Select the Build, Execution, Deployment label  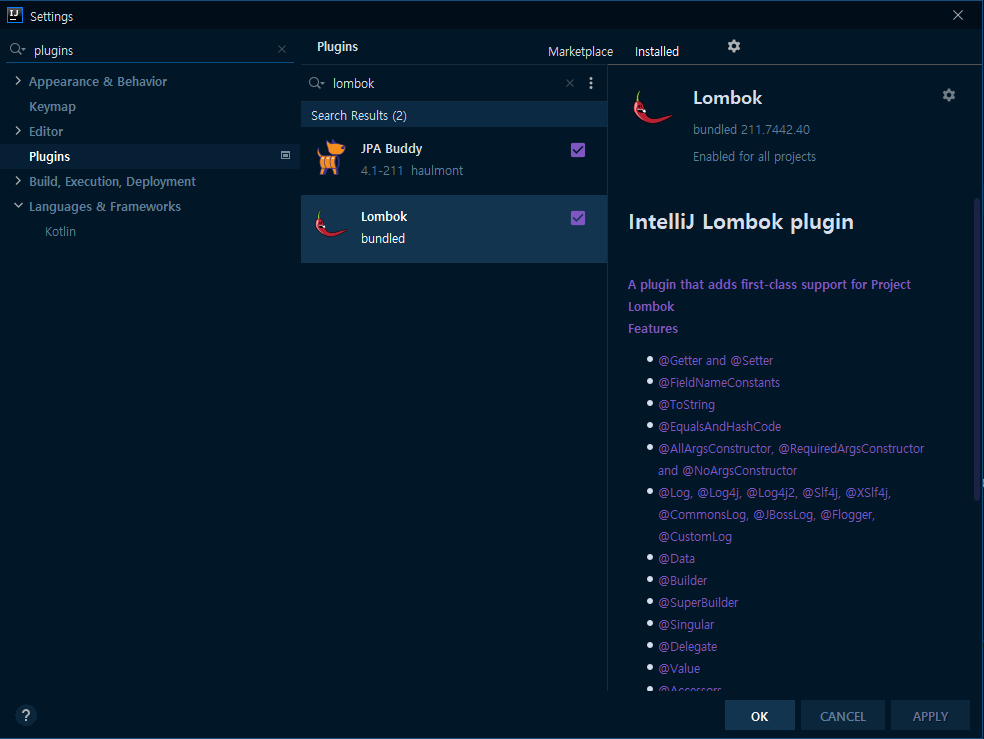click(112, 181)
